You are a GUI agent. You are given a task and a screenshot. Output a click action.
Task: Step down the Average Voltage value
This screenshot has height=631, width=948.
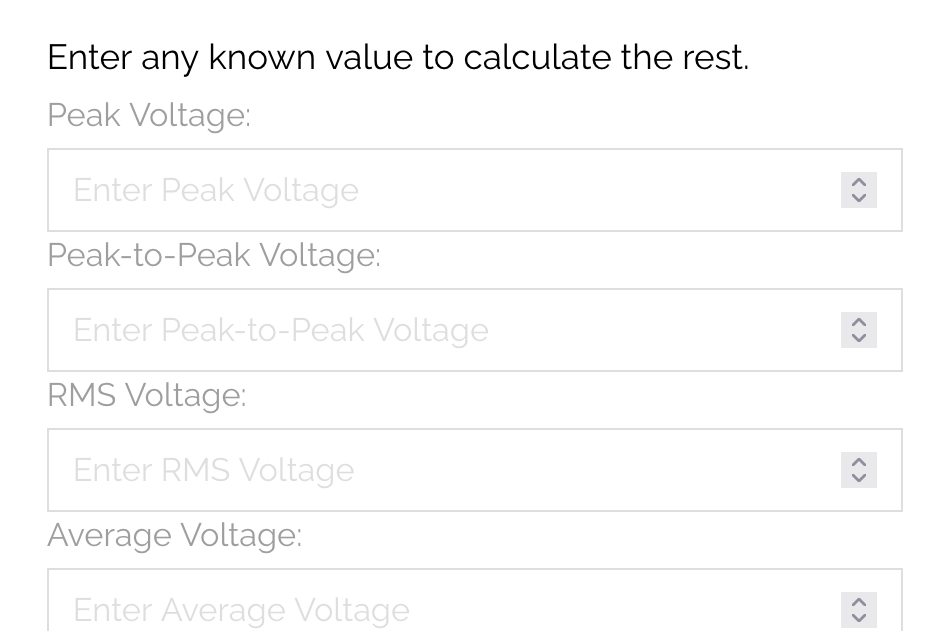pos(859,618)
